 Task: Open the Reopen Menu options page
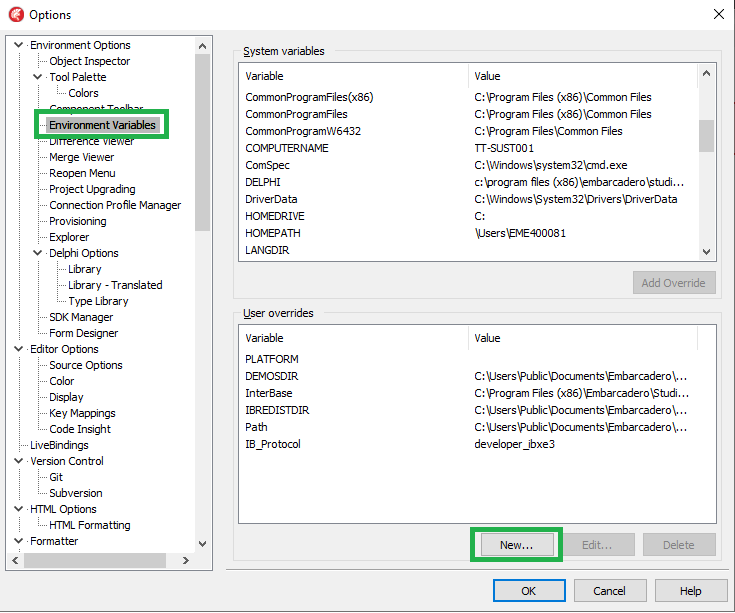82,173
